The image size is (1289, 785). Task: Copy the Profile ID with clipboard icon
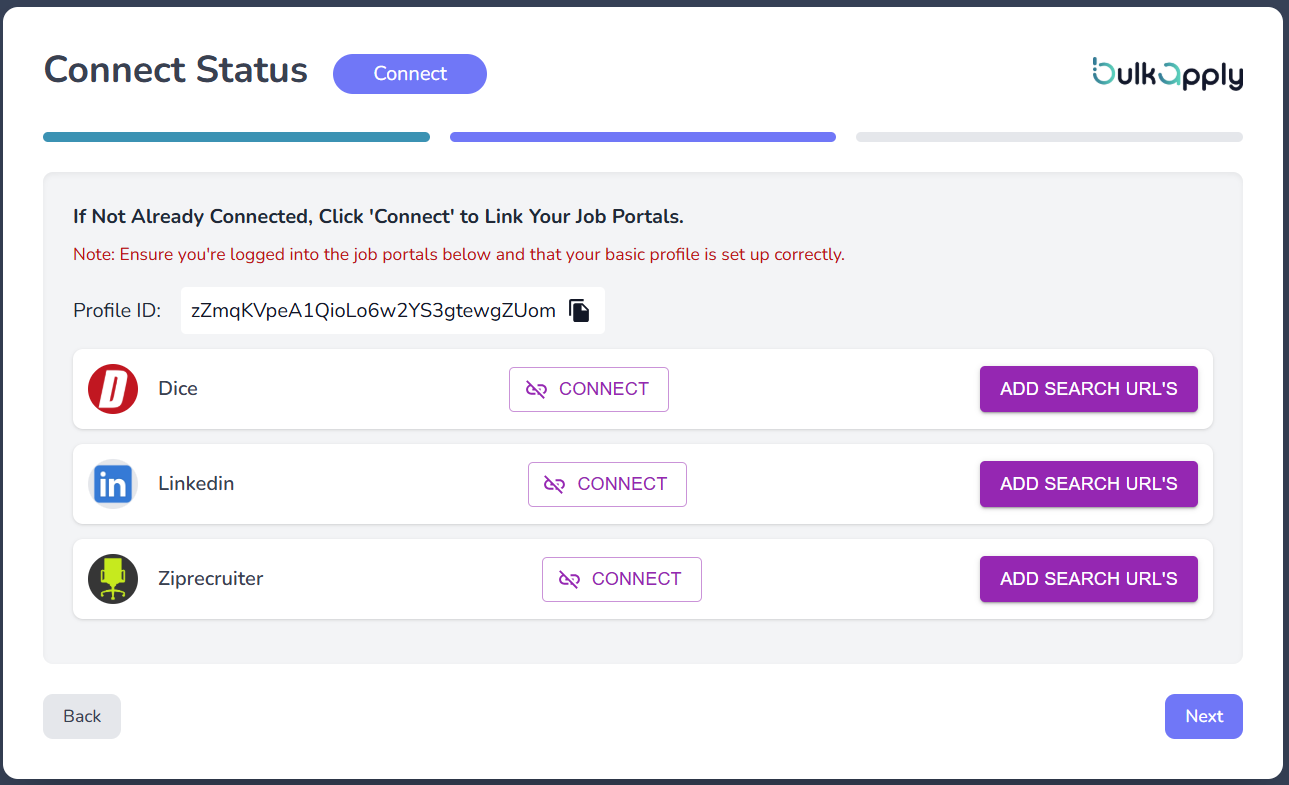(580, 311)
